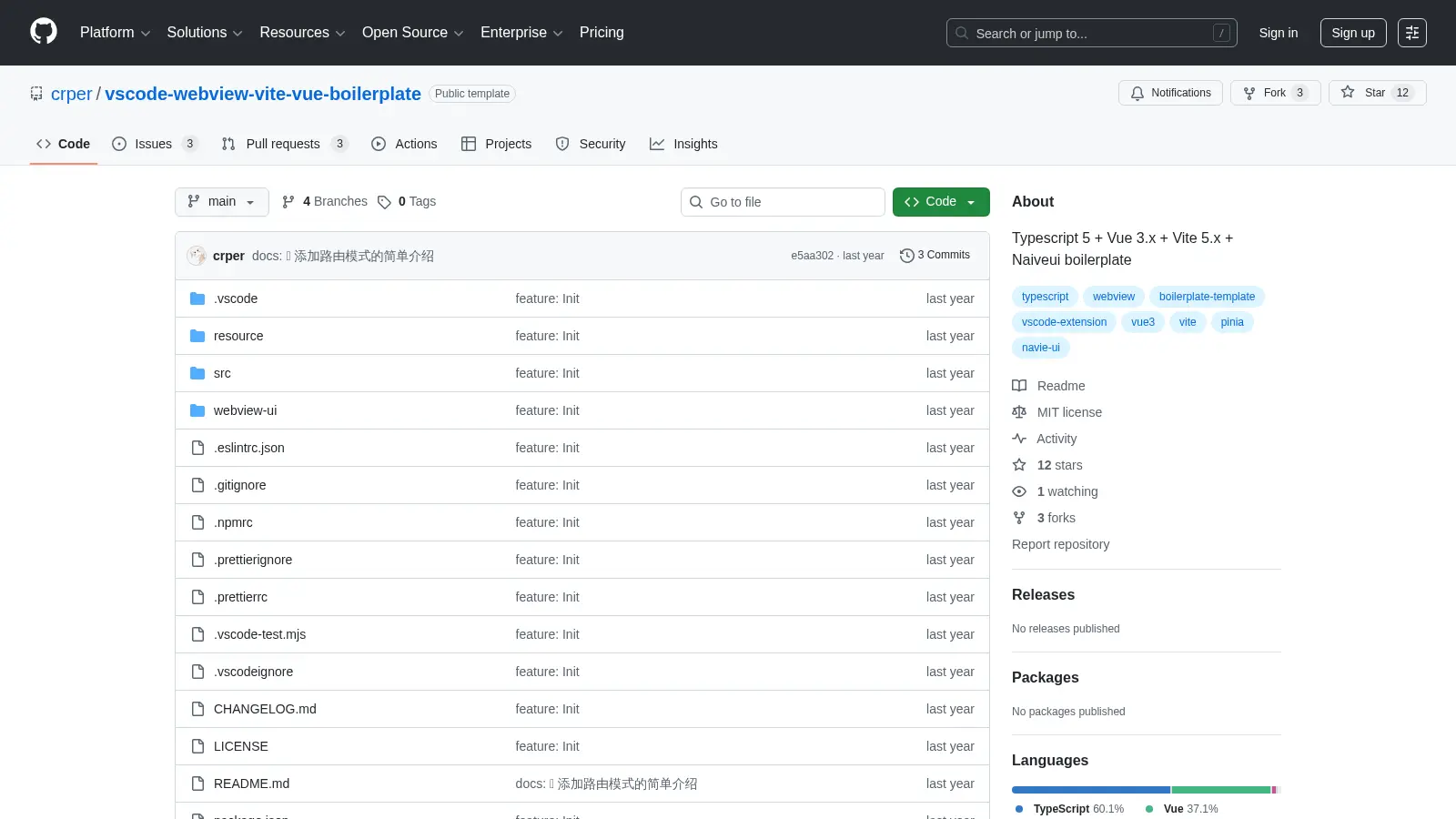The height and width of the screenshot is (819, 1456).
Task: Expand the Enterprise menu
Action: pos(521,33)
